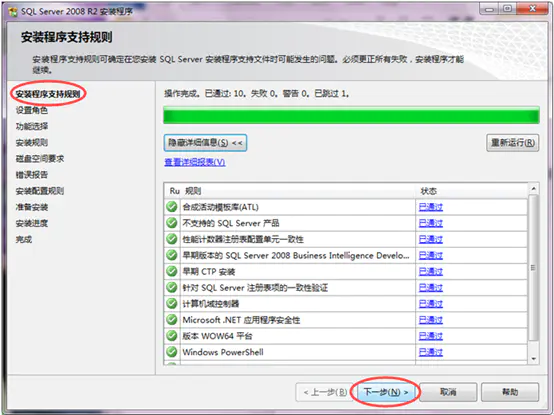Click the rules list scrollbar thumb
This screenshot has height=415, width=554.
click(533, 267)
